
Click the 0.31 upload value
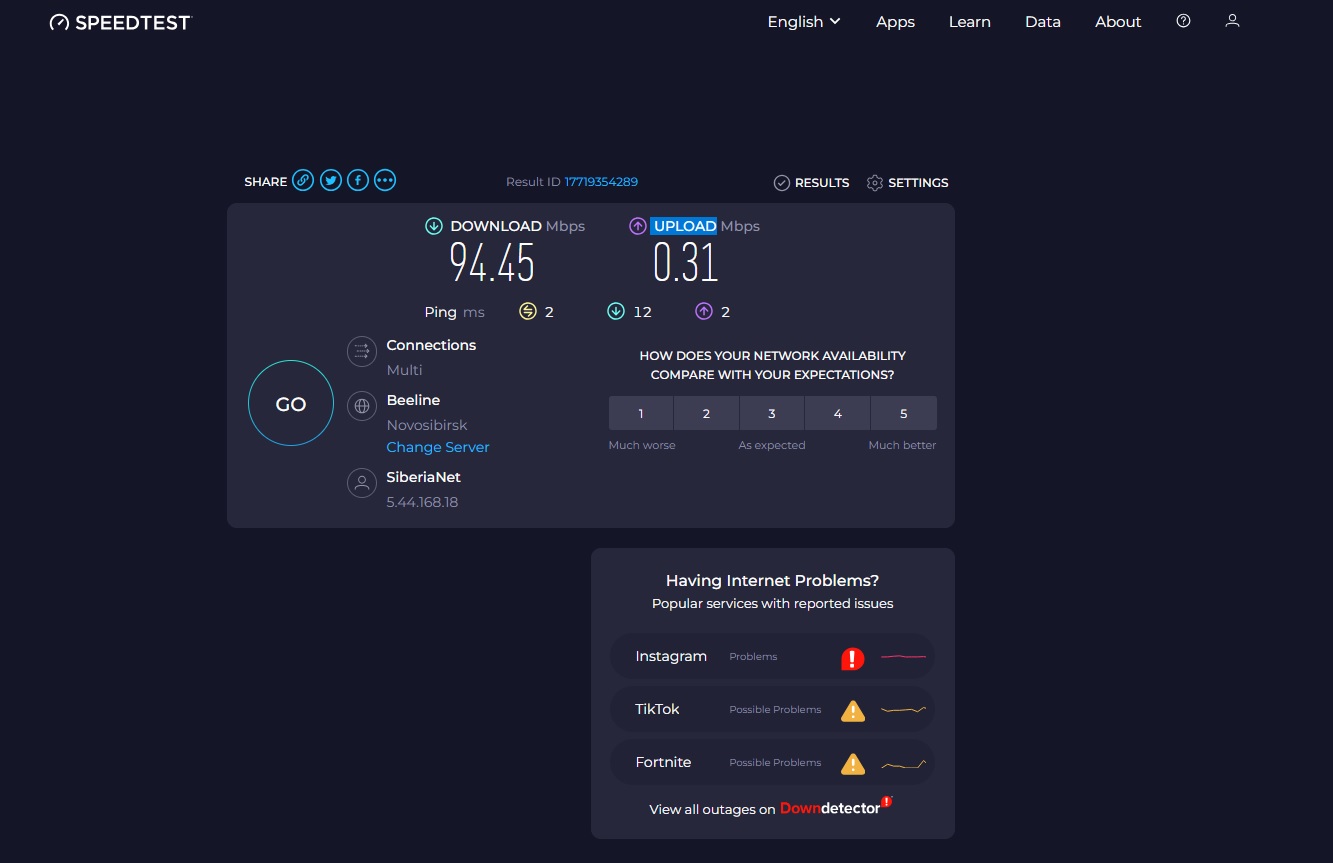686,263
